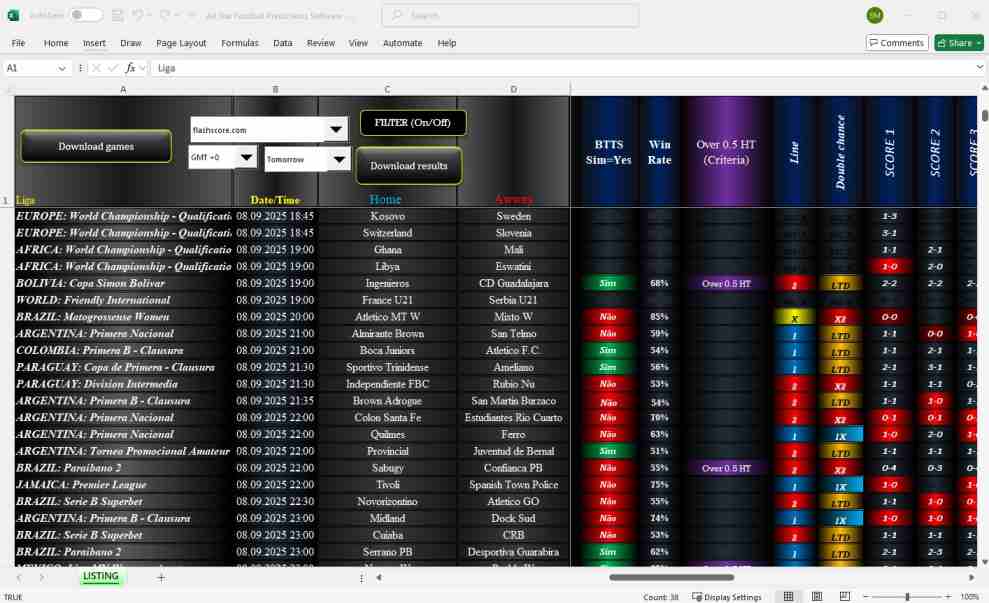The width and height of the screenshot is (989, 603).
Task: Adjust the zoom slider
Action: [x=905, y=596]
